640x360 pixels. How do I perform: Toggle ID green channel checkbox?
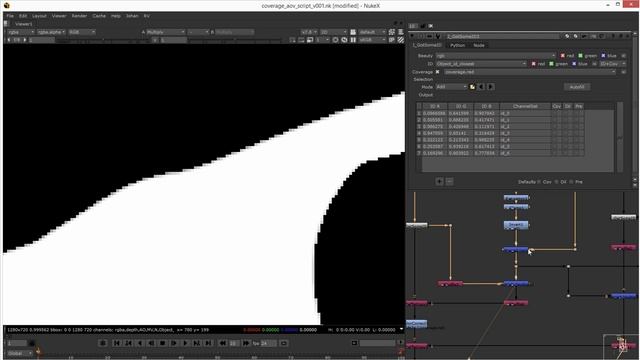[551, 64]
